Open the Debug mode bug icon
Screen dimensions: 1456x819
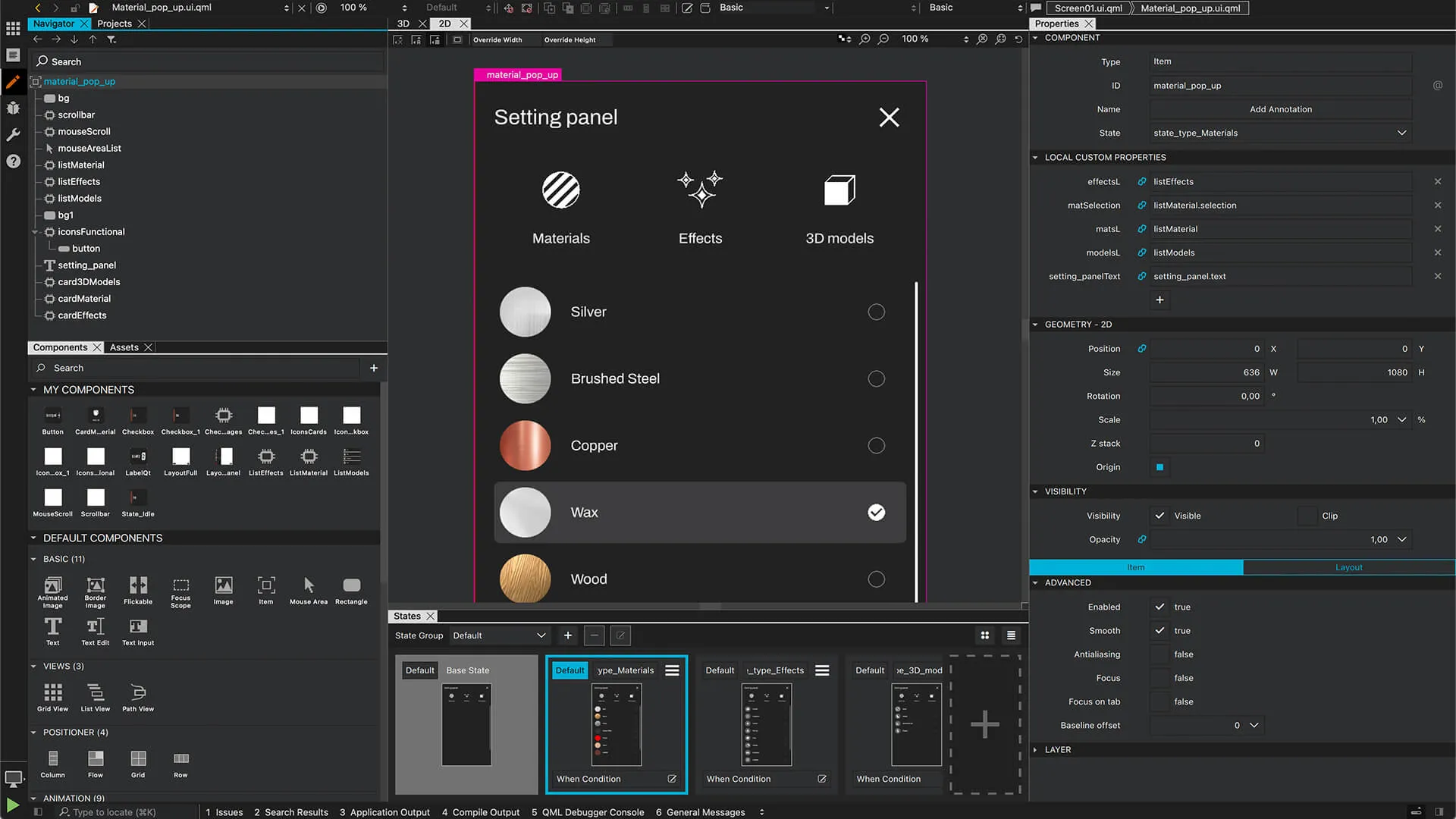pyautogui.click(x=13, y=108)
